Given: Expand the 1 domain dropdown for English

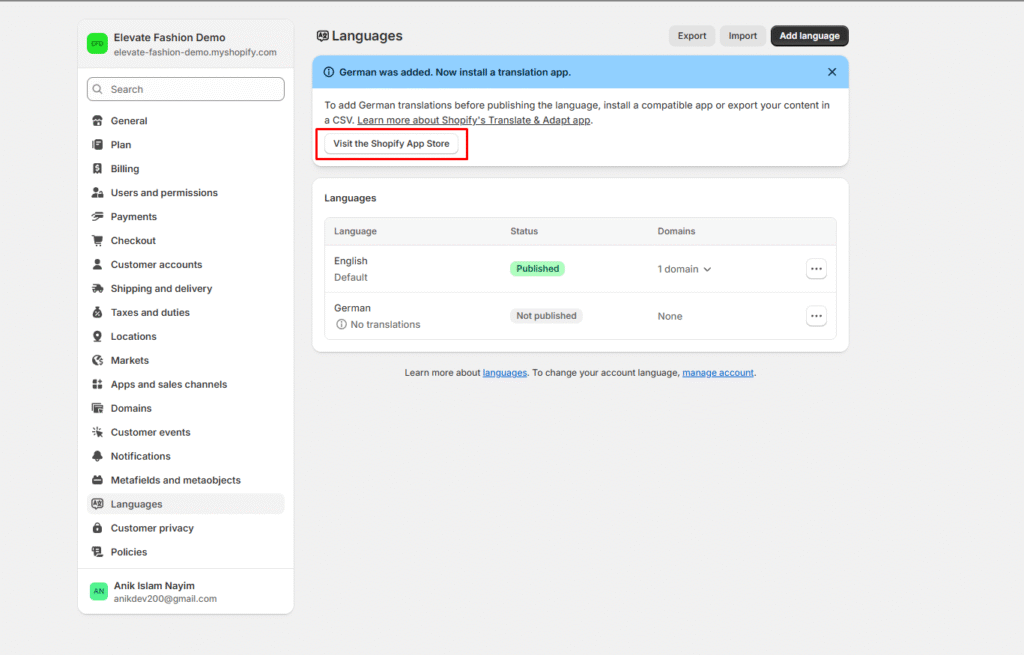Looking at the screenshot, I should coord(684,269).
